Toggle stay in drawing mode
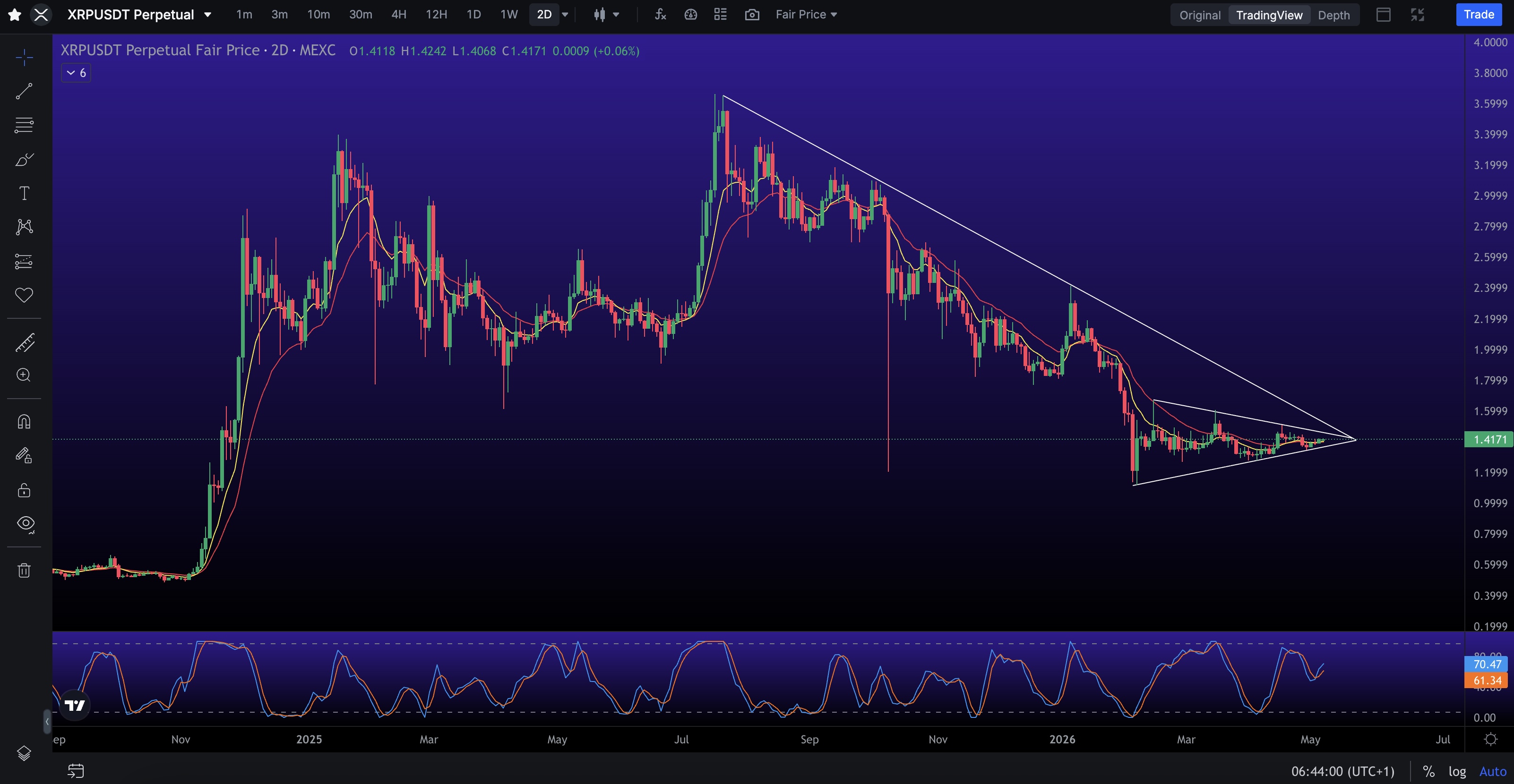The image size is (1514, 784). point(24,456)
